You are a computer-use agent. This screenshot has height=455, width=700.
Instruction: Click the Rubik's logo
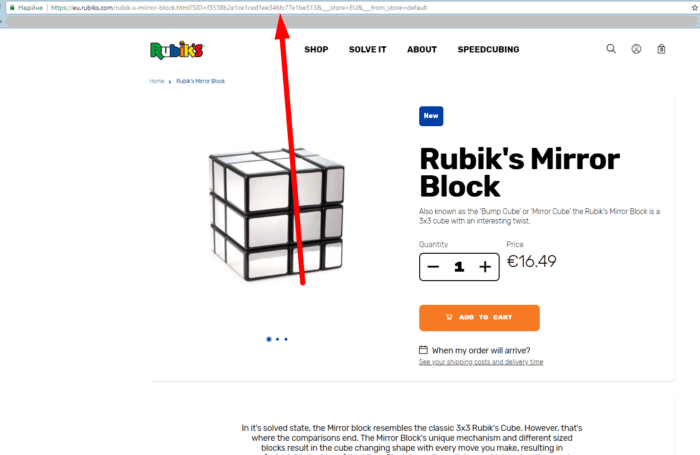[x=176, y=49]
